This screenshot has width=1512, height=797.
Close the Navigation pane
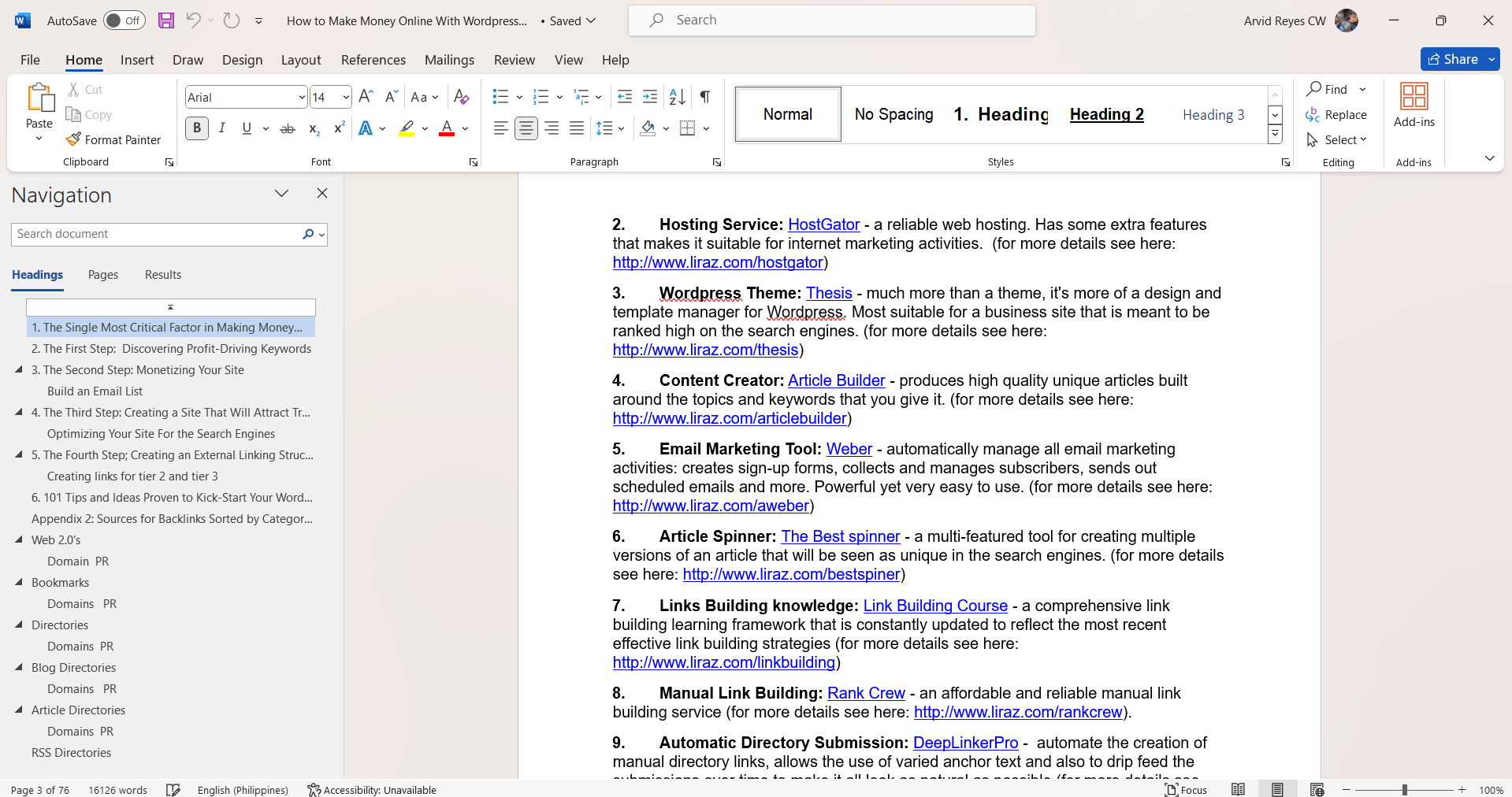(x=321, y=193)
